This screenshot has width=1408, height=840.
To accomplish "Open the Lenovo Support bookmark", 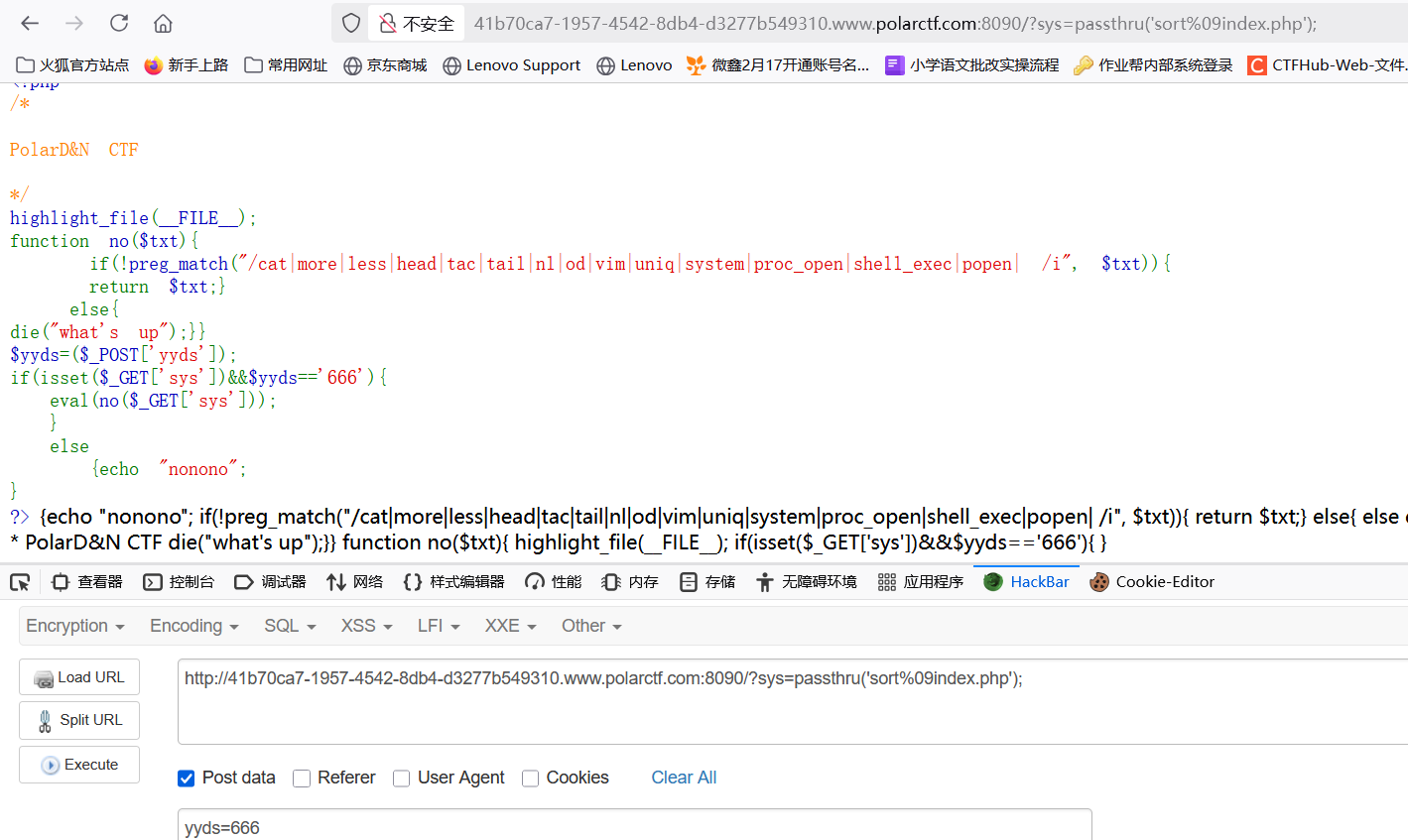I will 512,65.
